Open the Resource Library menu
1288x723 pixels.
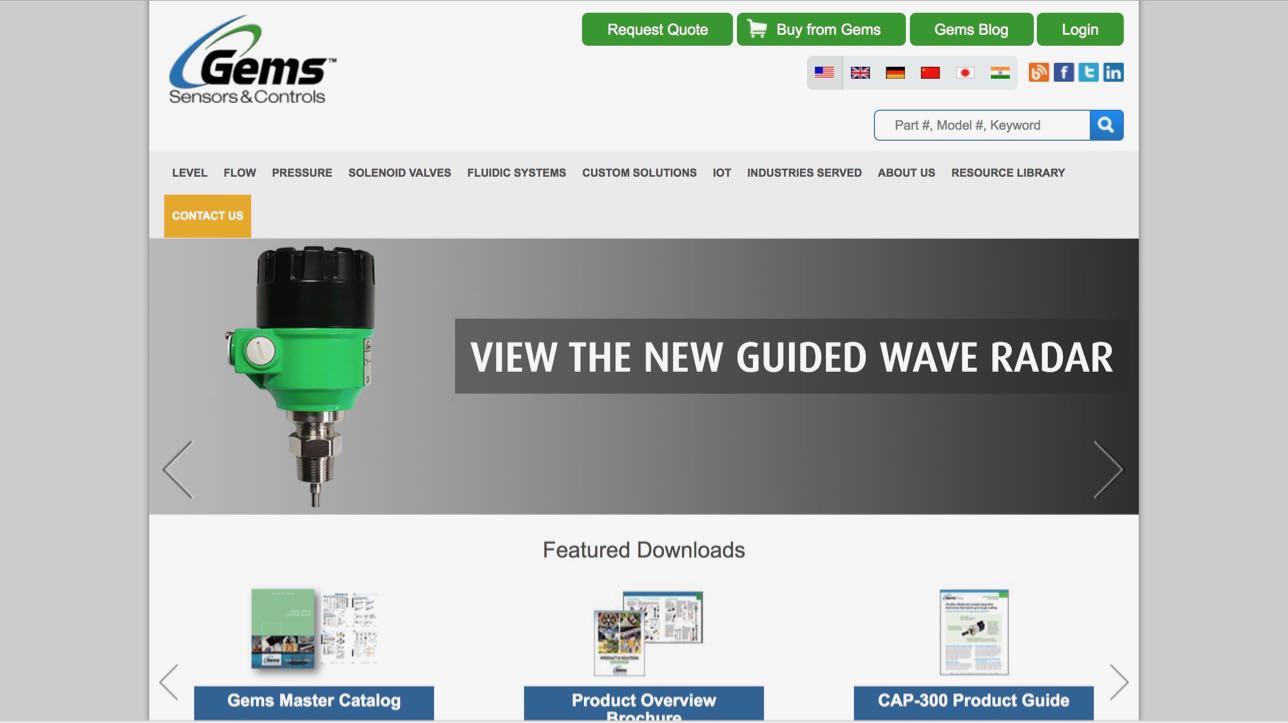click(1008, 173)
